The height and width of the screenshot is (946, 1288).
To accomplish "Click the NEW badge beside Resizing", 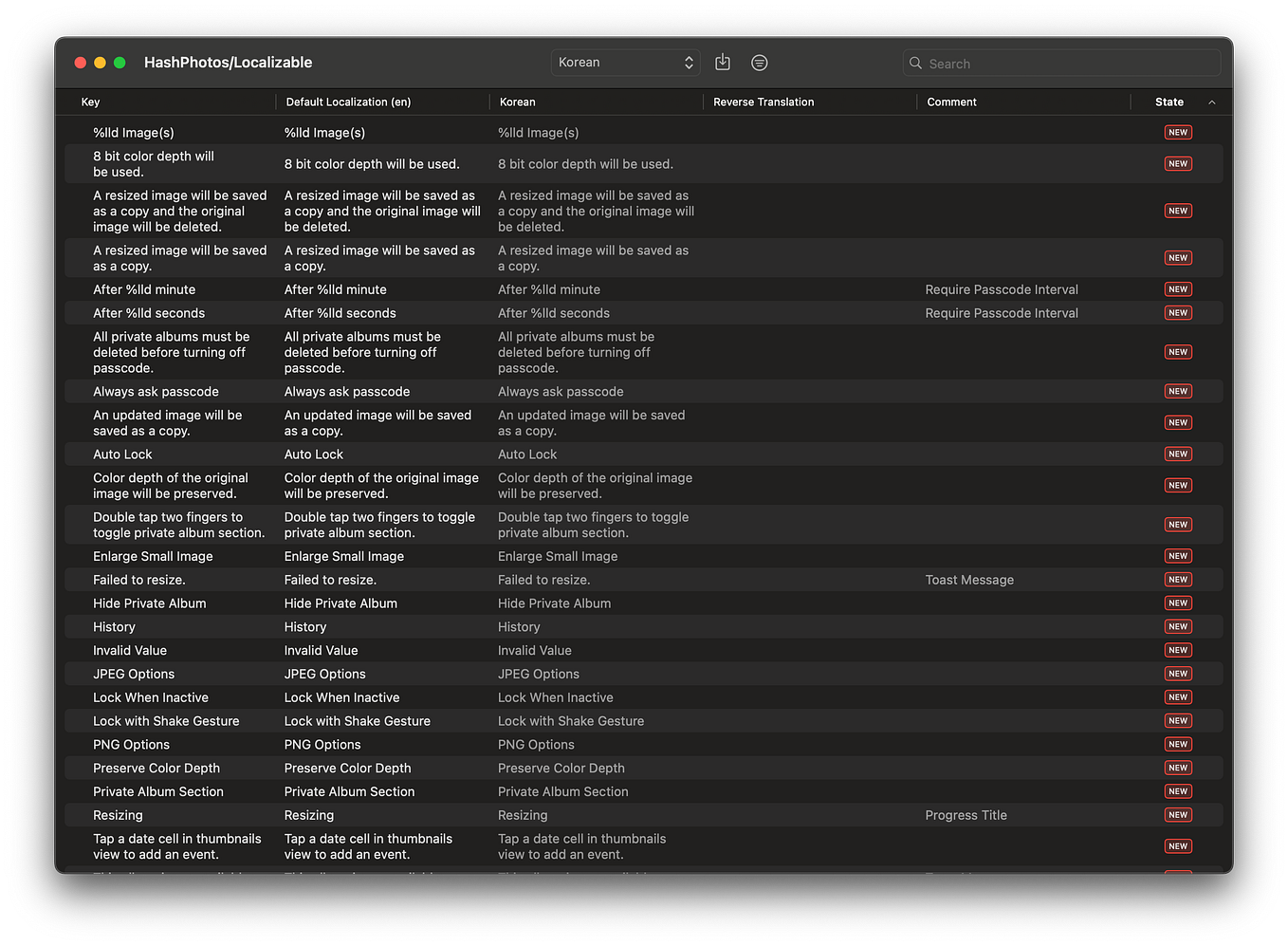I will tap(1177, 814).
